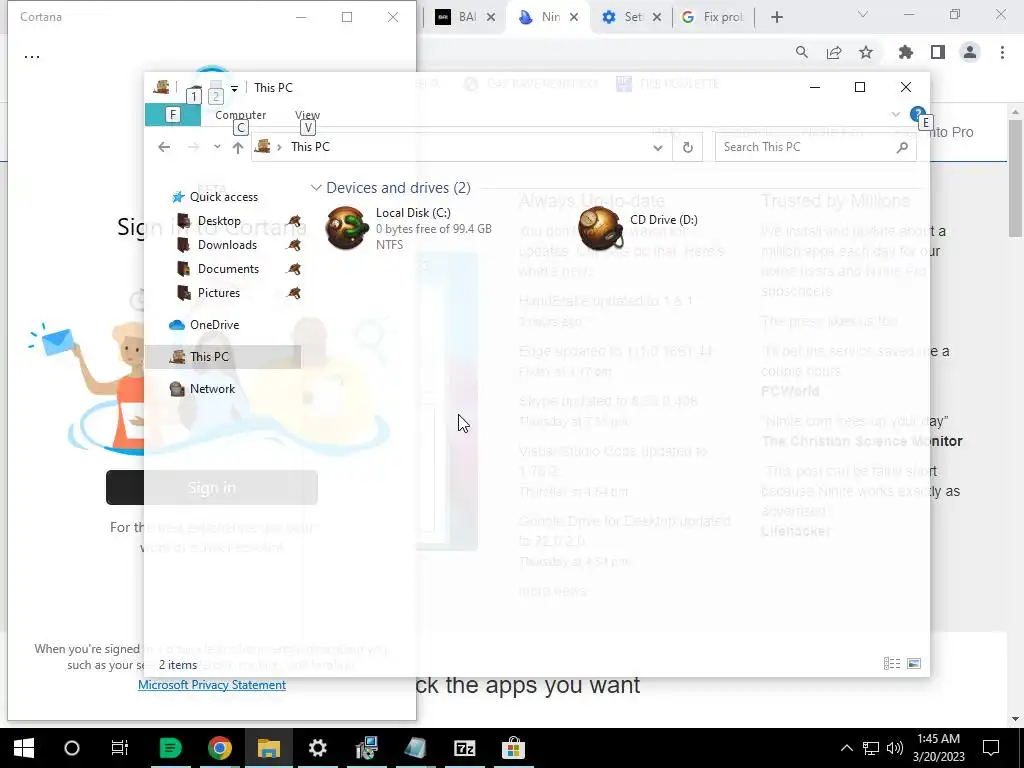Open Microsoft Store from the taskbar

click(513, 748)
